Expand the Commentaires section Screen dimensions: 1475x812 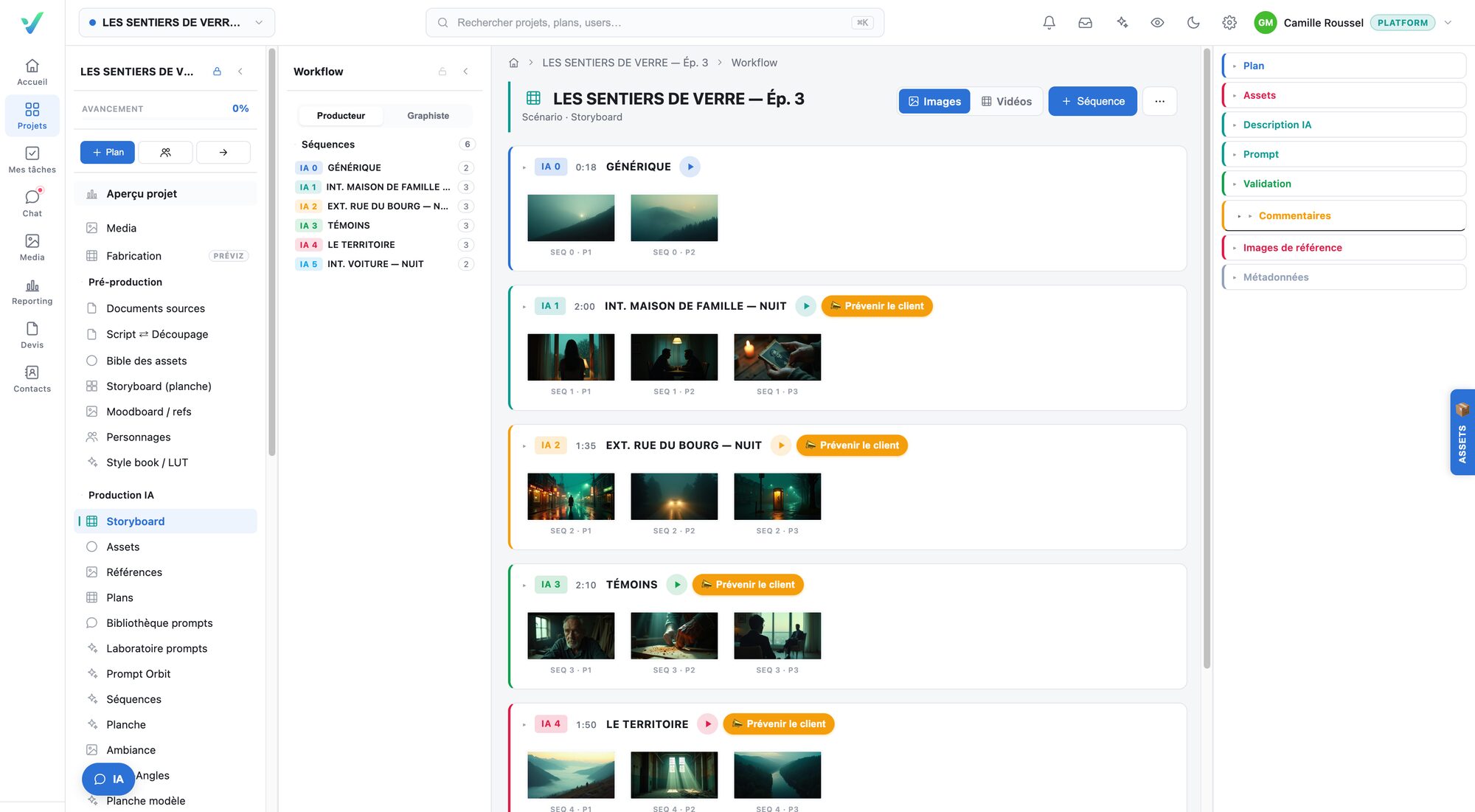[x=1344, y=215]
